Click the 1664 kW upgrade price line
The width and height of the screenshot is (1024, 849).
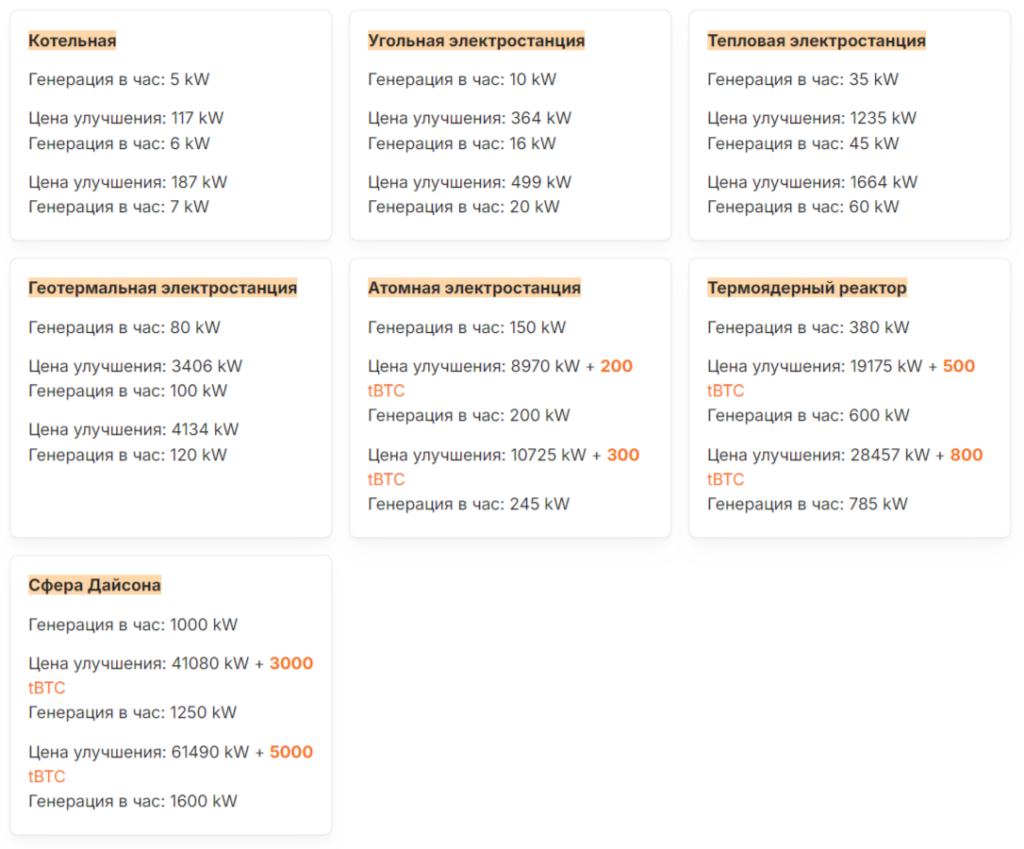(812, 182)
